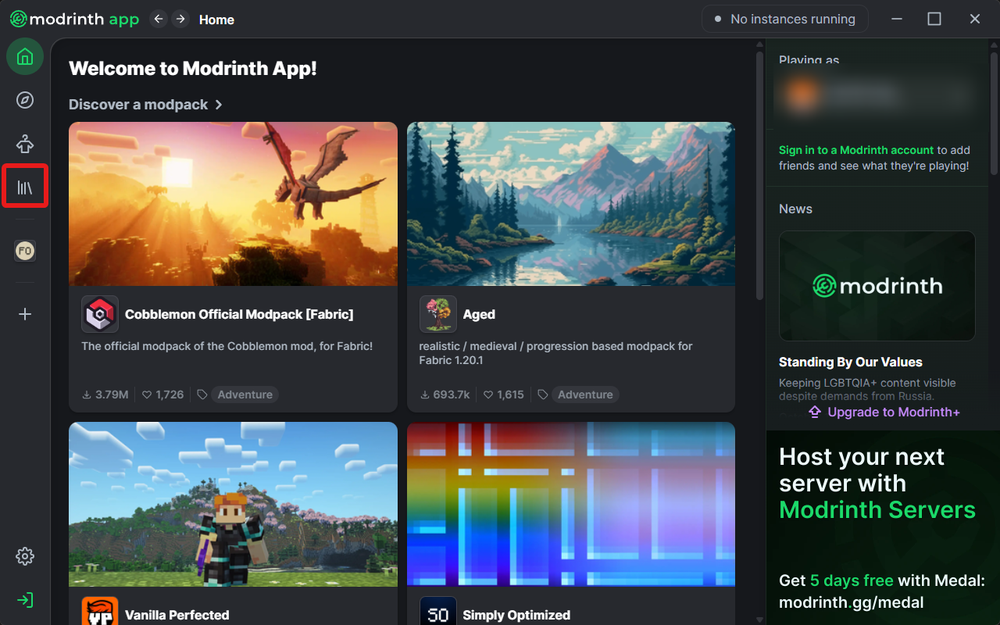Open app settings via the gear icon
Screen dimensions: 1000x625
[x=24, y=556]
